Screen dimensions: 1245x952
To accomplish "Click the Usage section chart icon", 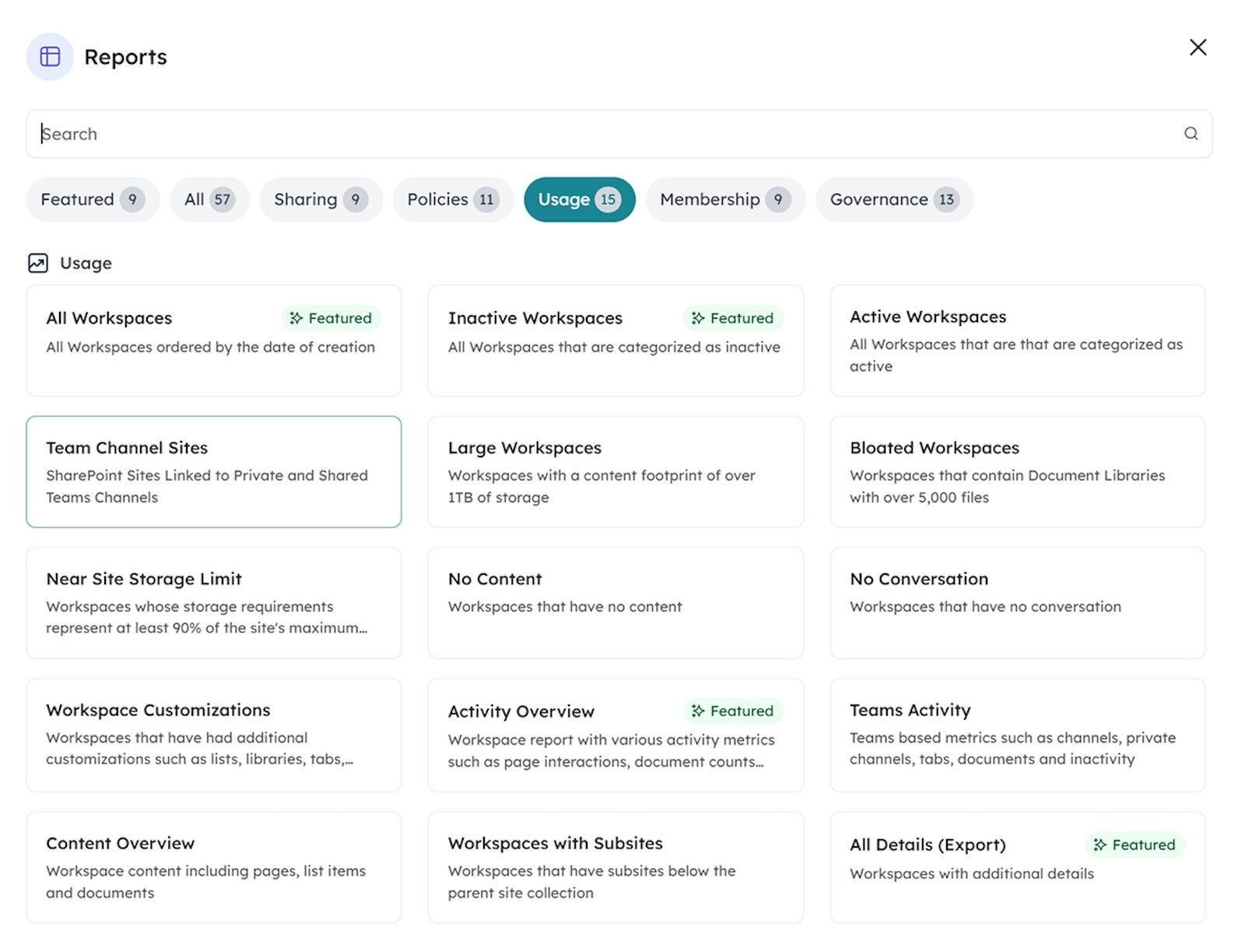I will pos(38,264).
